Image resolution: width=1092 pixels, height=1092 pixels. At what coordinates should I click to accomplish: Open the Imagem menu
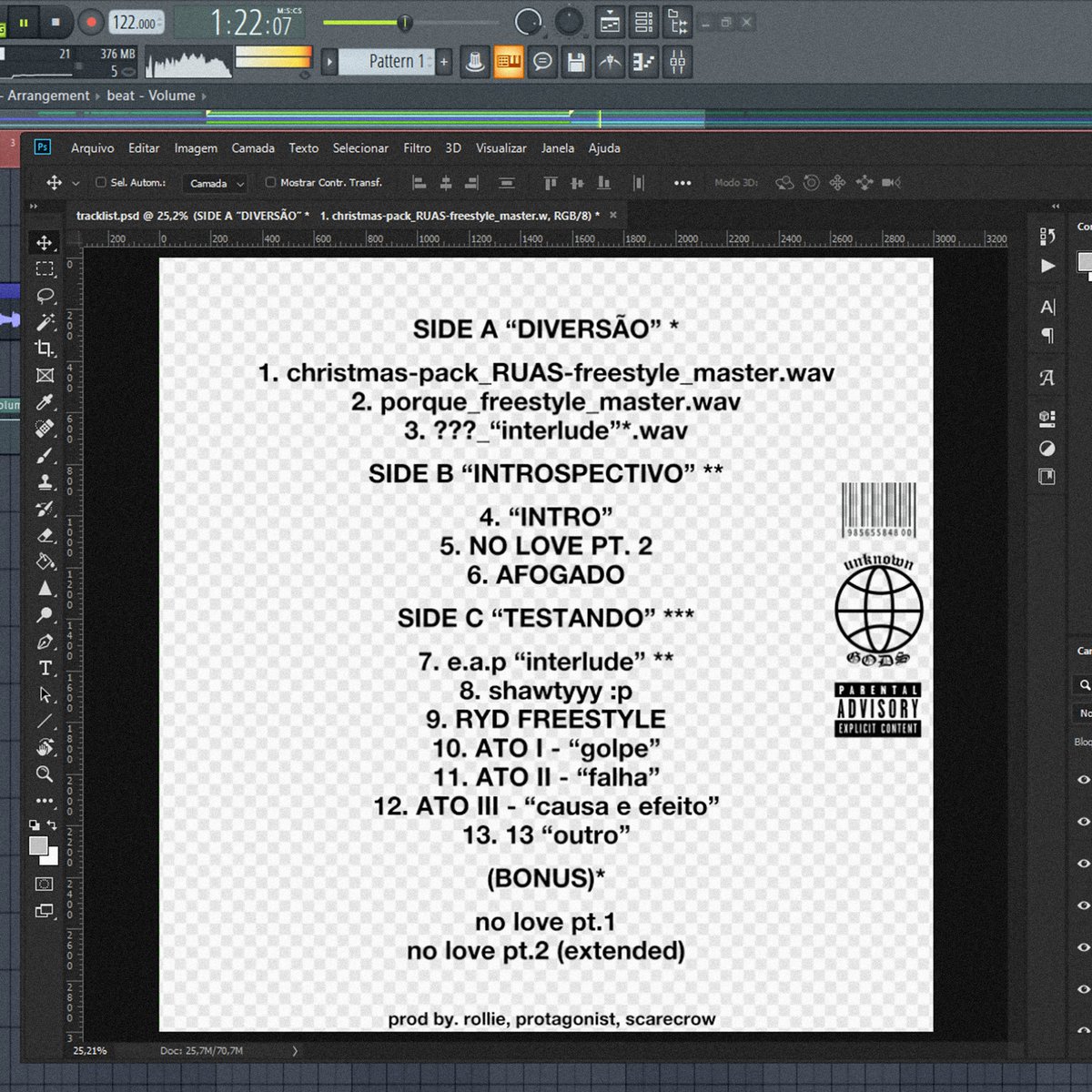[196, 147]
